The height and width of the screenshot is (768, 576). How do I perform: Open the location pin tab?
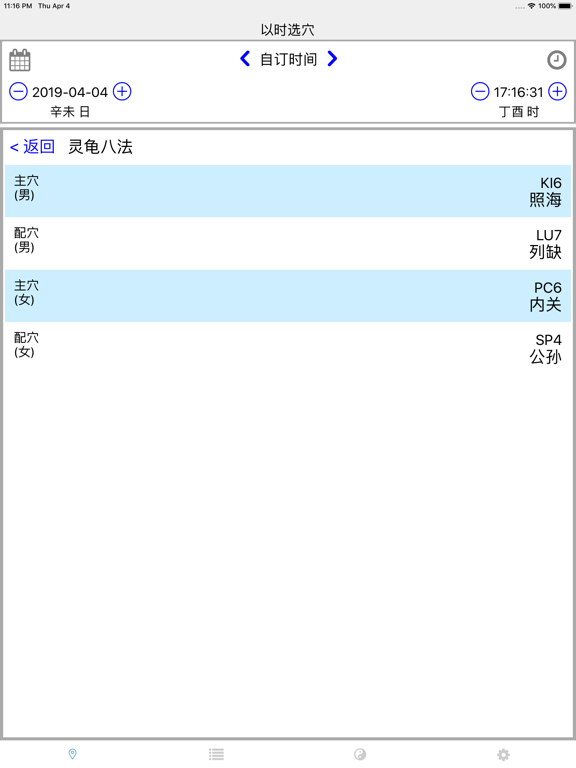[72, 754]
